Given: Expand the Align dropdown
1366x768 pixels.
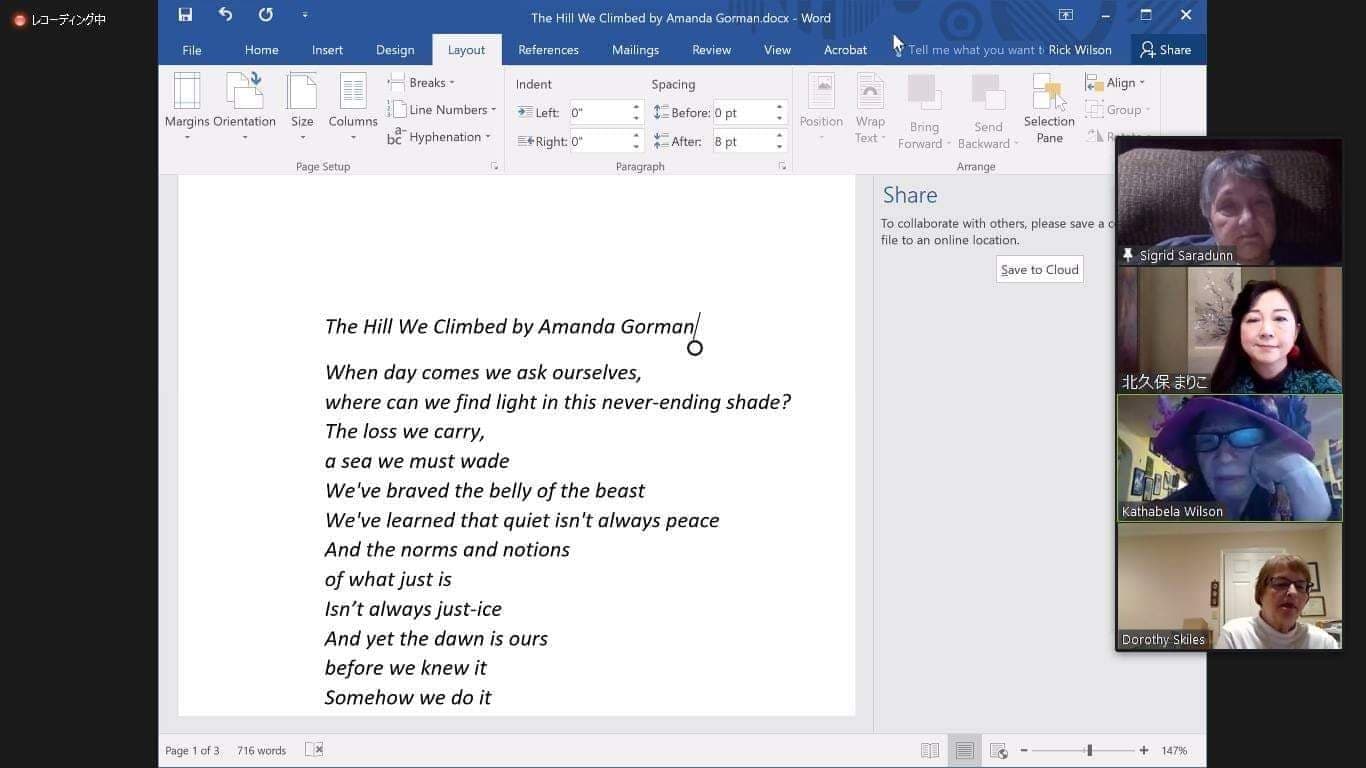Looking at the screenshot, I should (x=1115, y=83).
